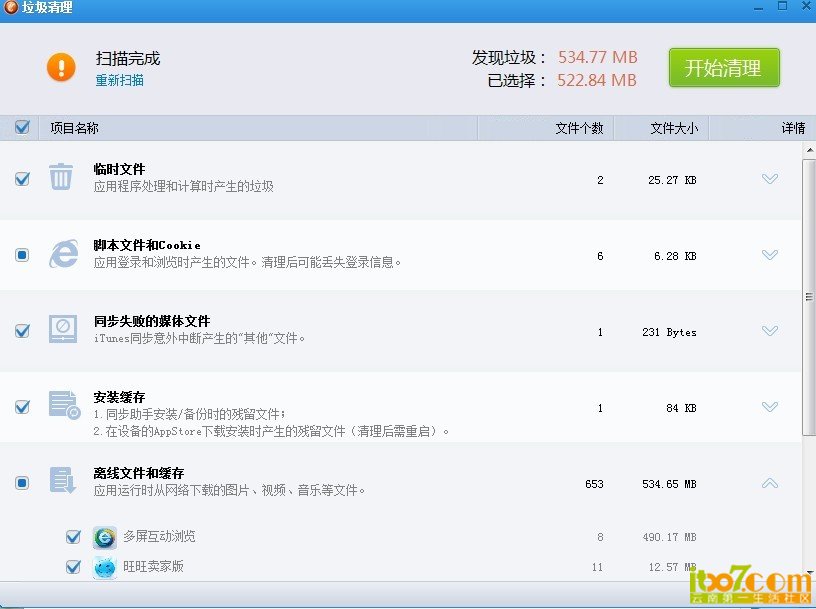Select the 安装缓存 row title
Screen dimensions: 816x609
click(x=119, y=397)
